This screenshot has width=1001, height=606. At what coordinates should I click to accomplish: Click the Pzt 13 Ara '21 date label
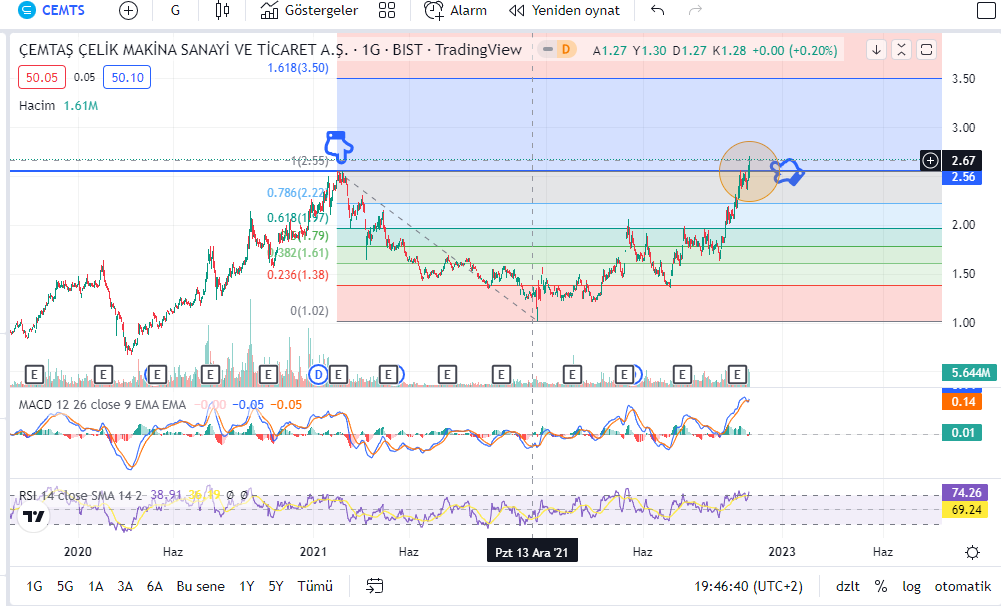tap(532, 552)
